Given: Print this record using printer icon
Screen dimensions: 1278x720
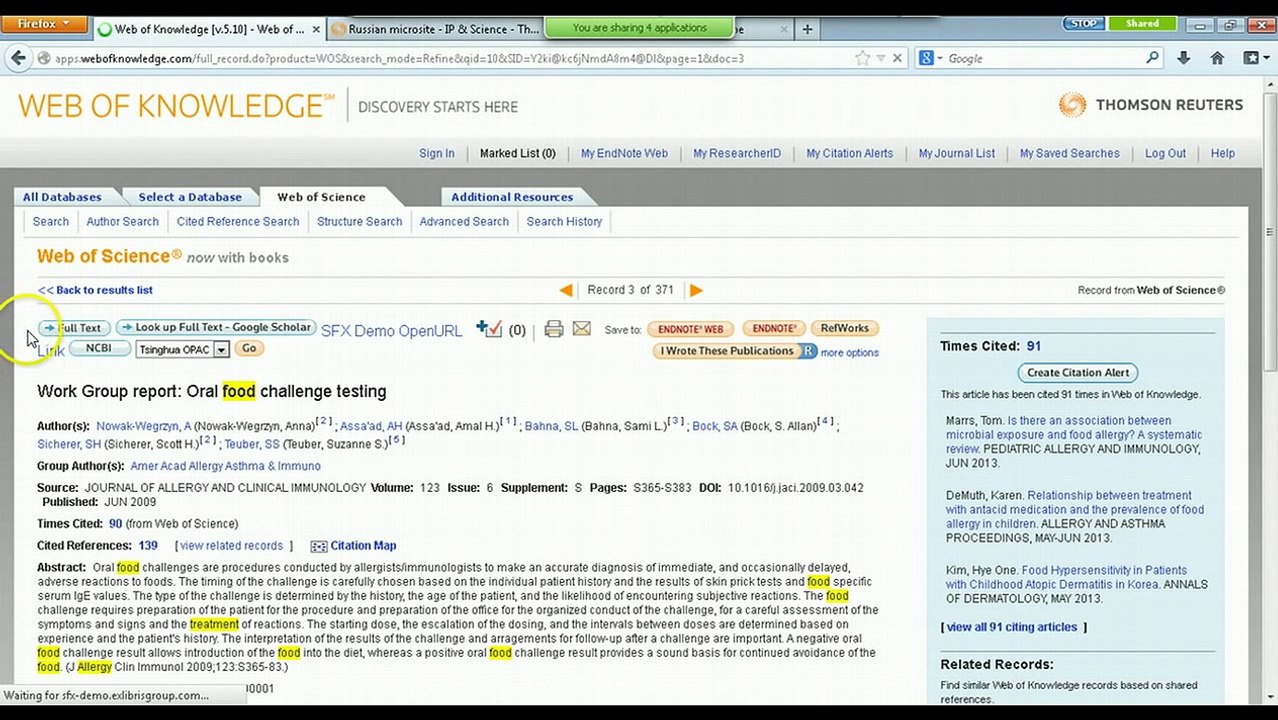Looking at the screenshot, I should coord(554,329).
